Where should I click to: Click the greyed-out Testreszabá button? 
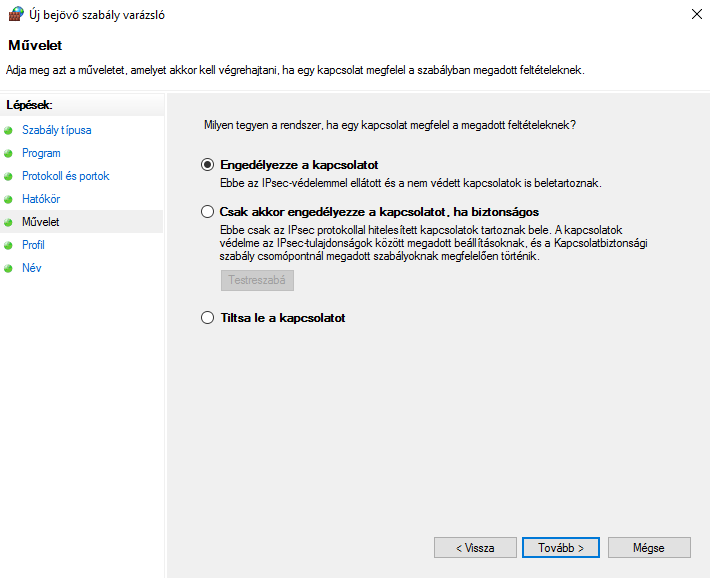point(257,280)
